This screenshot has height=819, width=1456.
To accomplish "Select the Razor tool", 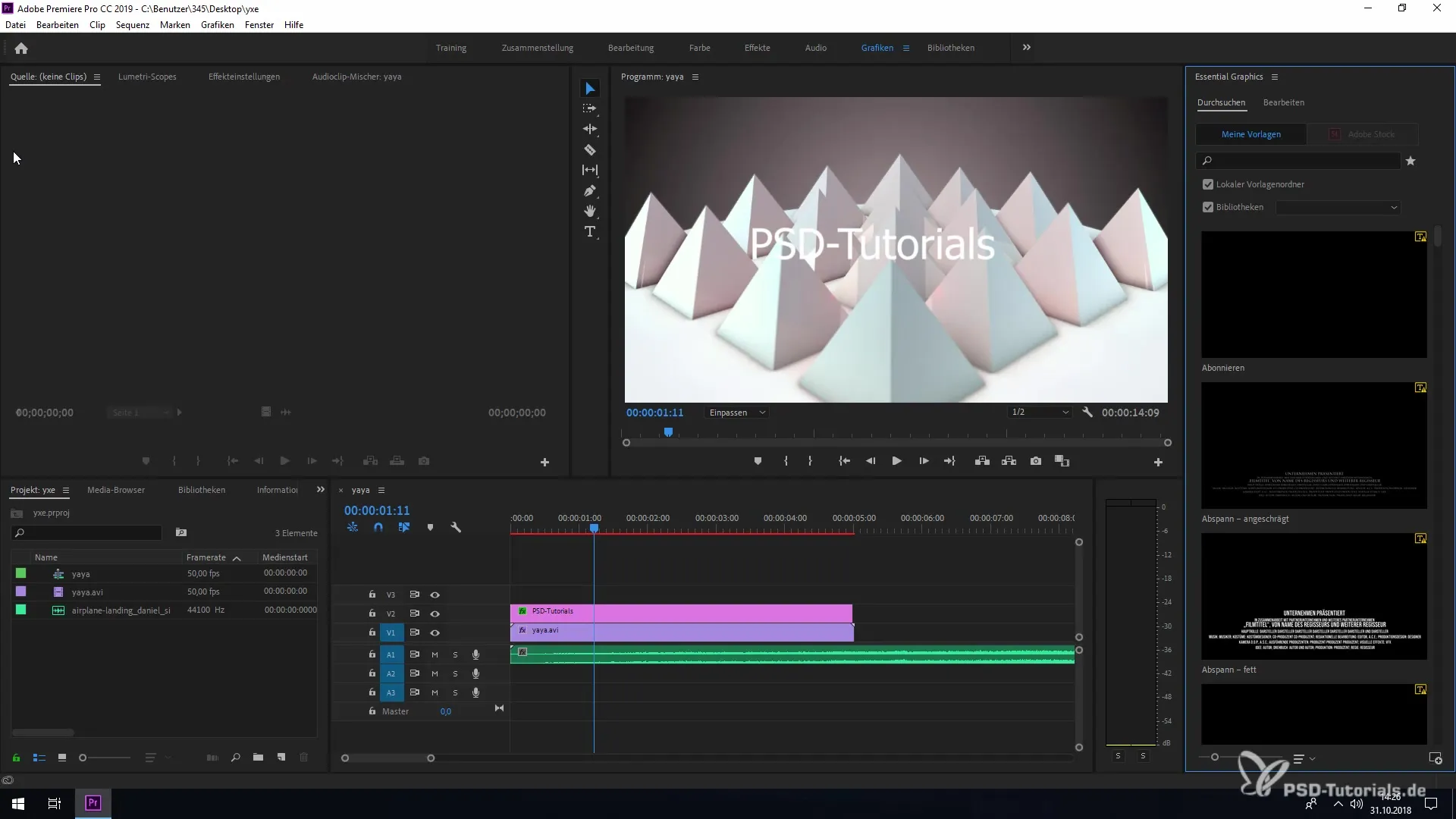I will coord(590,149).
